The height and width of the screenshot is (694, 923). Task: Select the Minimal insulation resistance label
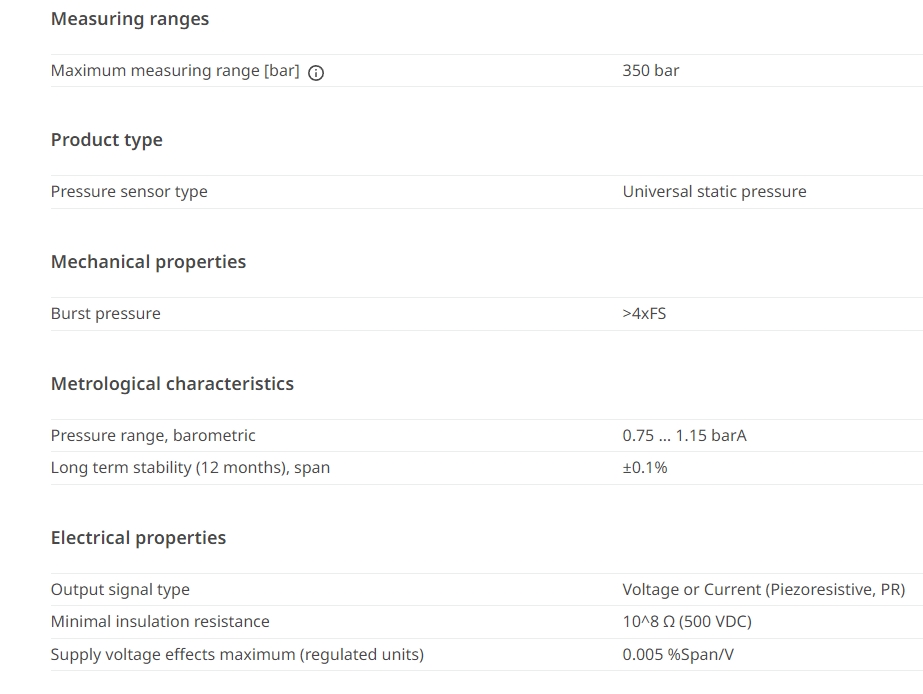click(x=160, y=622)
